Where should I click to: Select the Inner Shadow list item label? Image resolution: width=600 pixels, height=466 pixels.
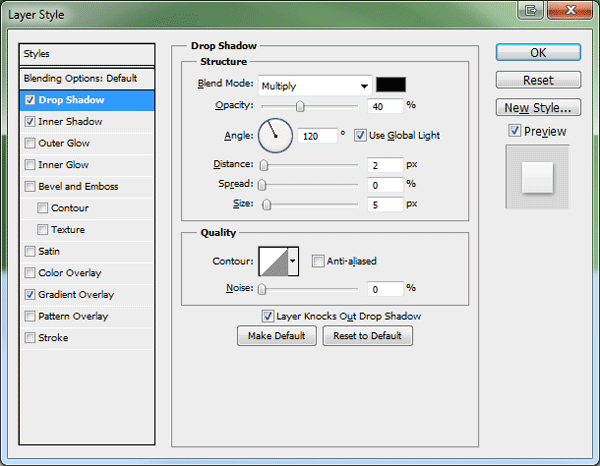pos(70,122)
